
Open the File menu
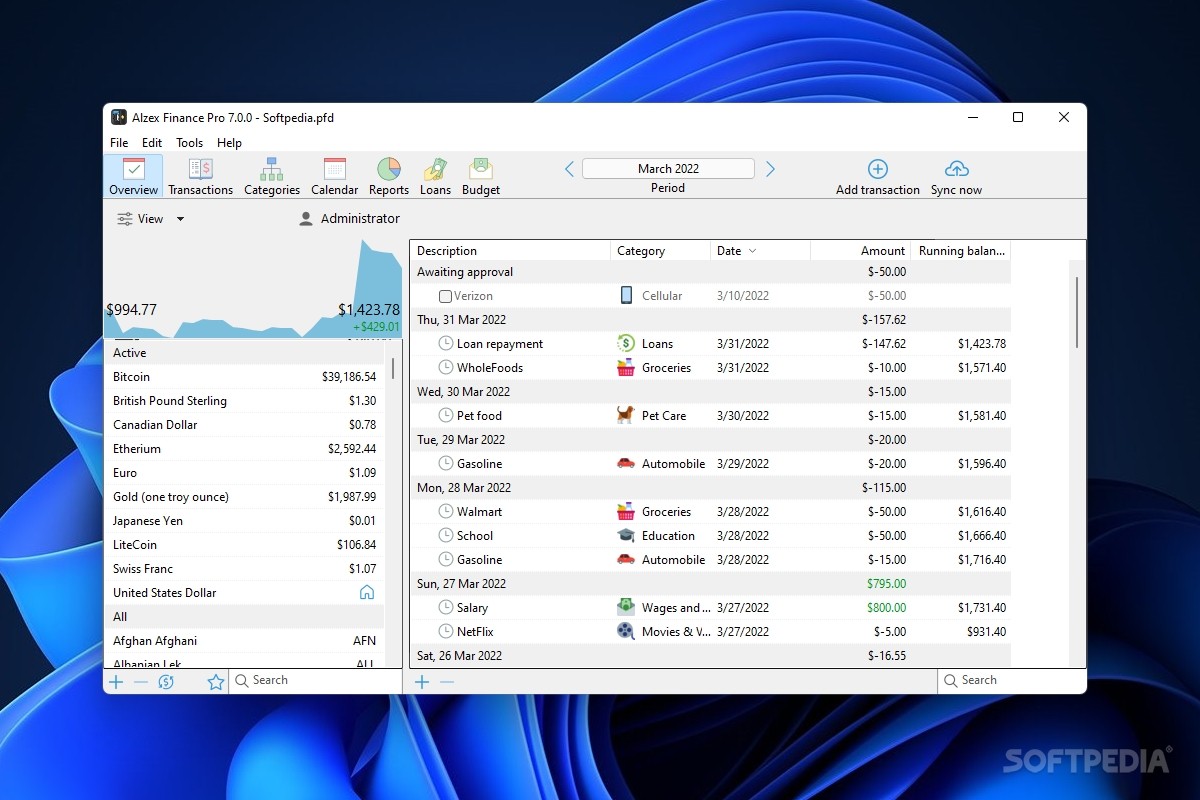coord(119,143)
